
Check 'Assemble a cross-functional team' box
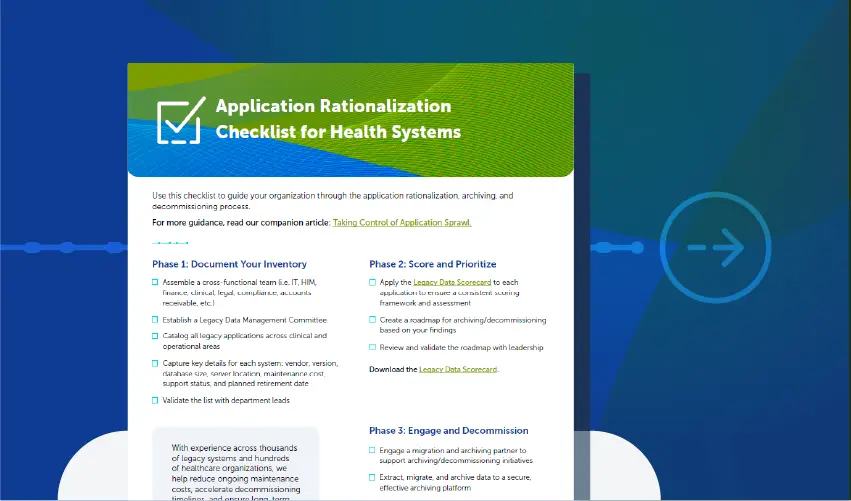point(155,282)
